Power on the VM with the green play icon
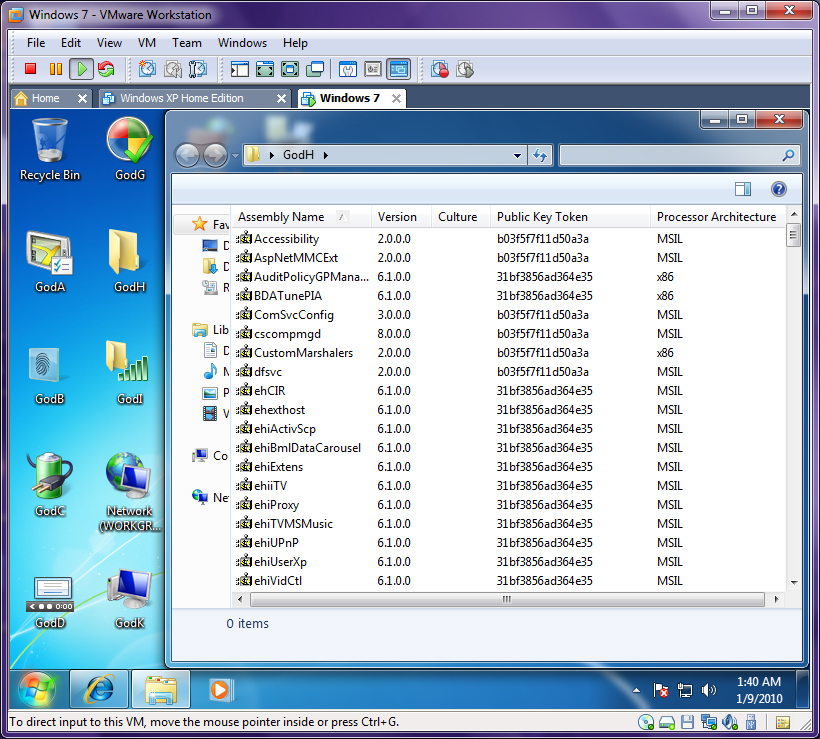The height and width of the screenshot is (739, 820). pyautogui.click(x=82, y=69)
